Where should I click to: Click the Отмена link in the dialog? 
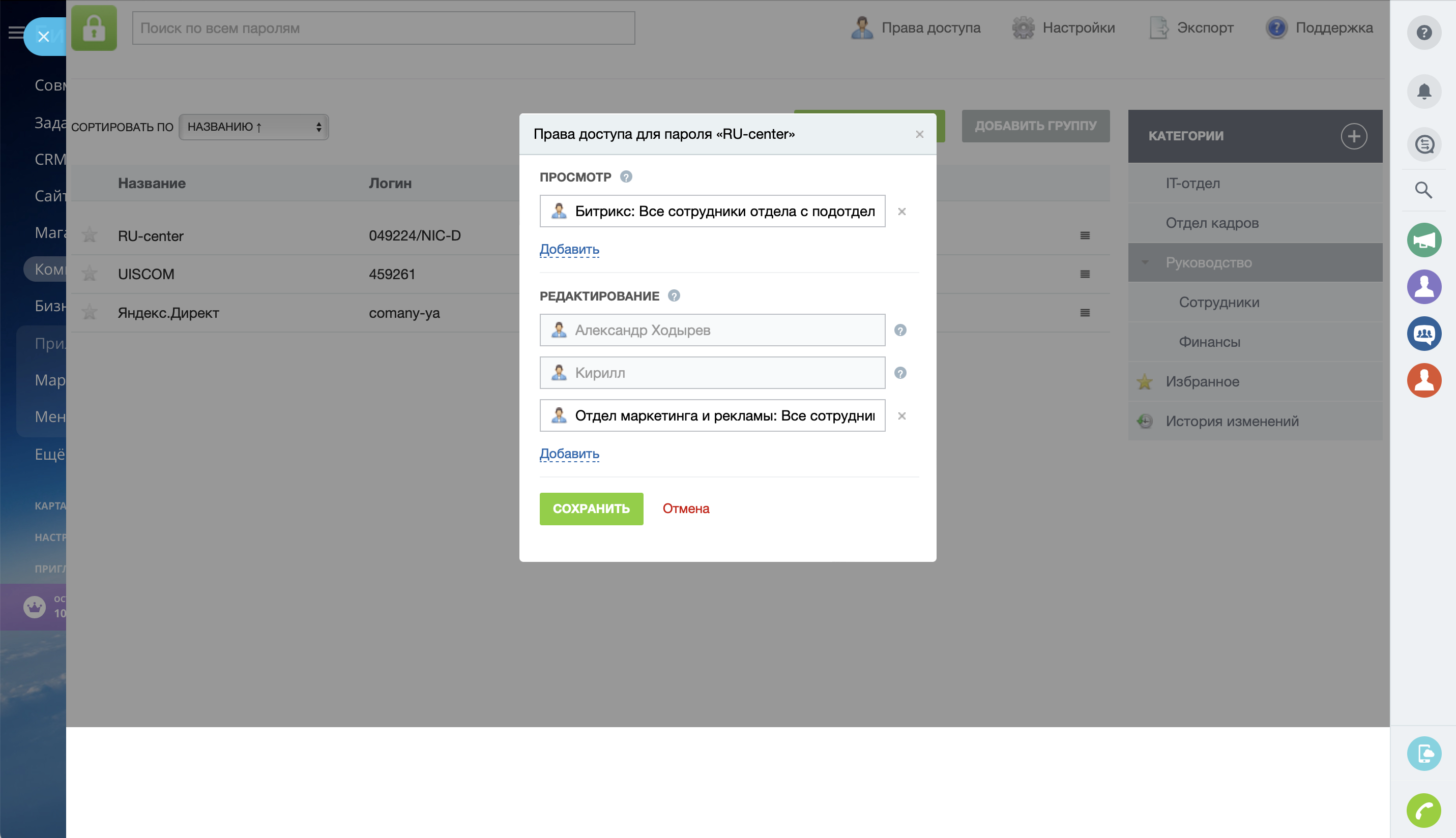[x=685, y=509]
